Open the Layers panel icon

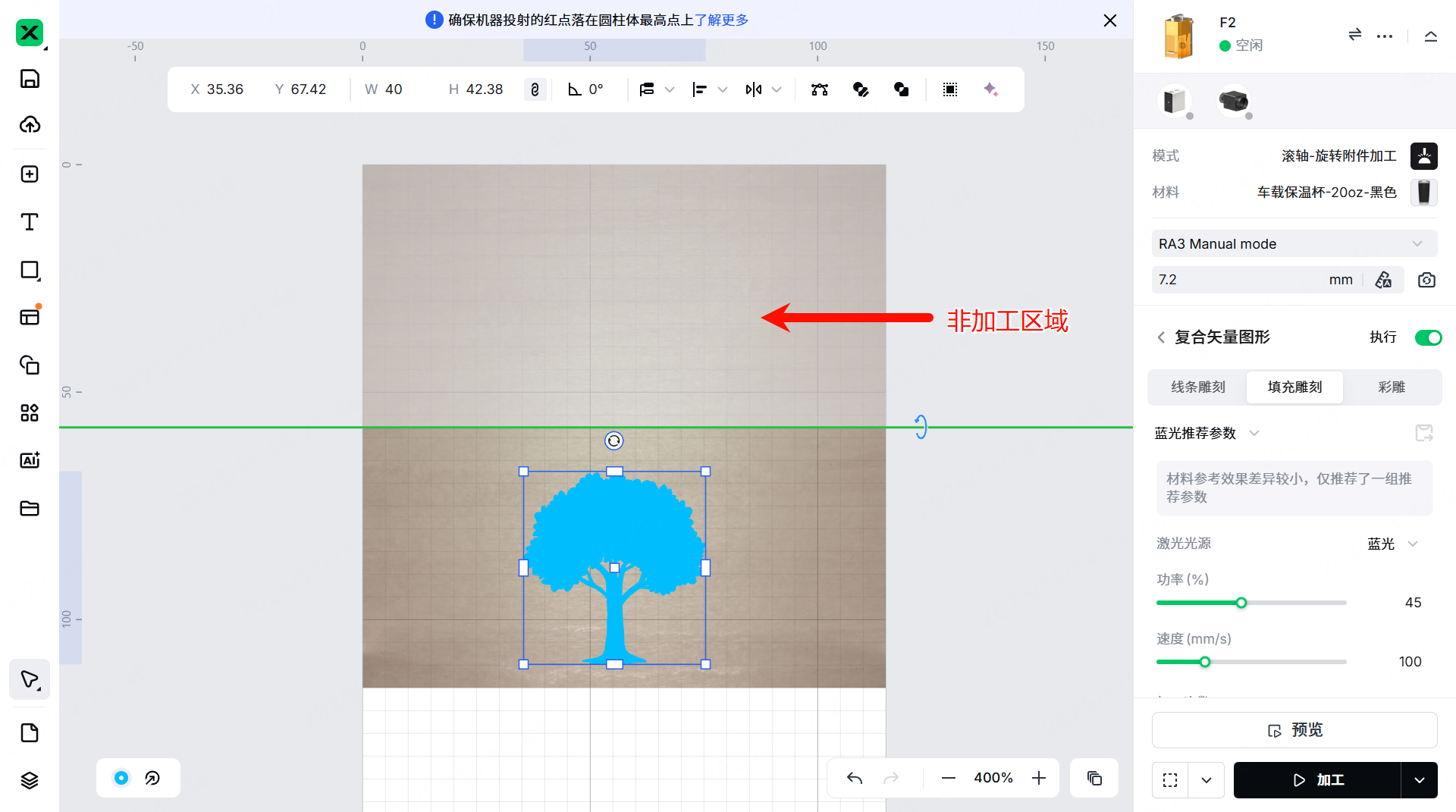coord(30,780)
